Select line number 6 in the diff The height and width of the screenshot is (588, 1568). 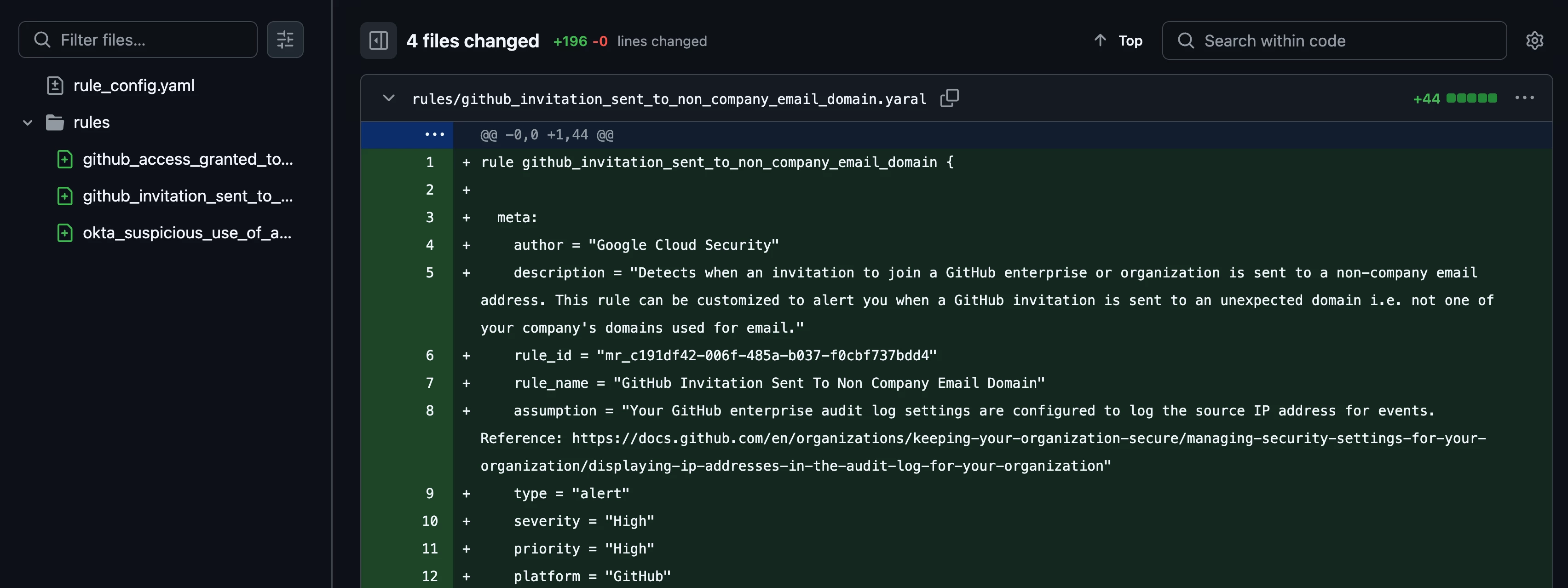[x=430, y=356]
